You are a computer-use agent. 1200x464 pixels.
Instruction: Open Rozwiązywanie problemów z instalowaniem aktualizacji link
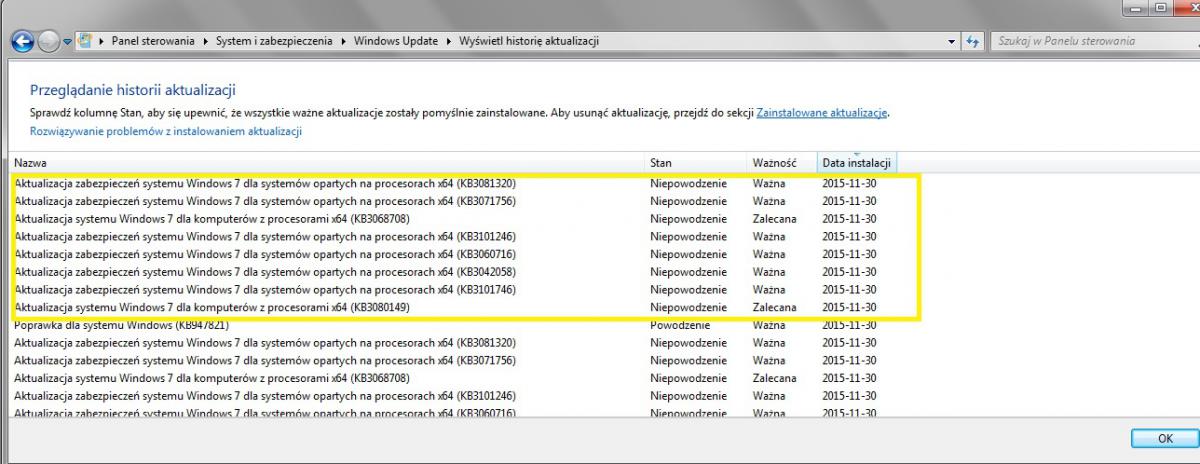[166, 131]
